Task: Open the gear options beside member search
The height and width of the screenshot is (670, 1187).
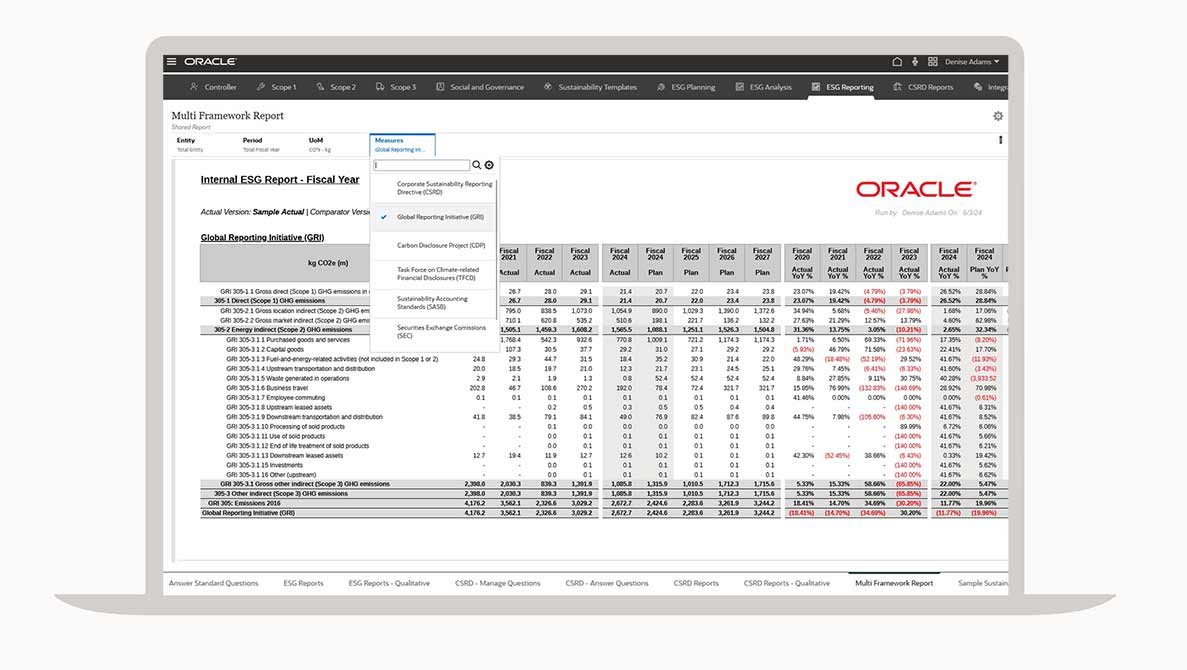Action: [x=489, y=165]
